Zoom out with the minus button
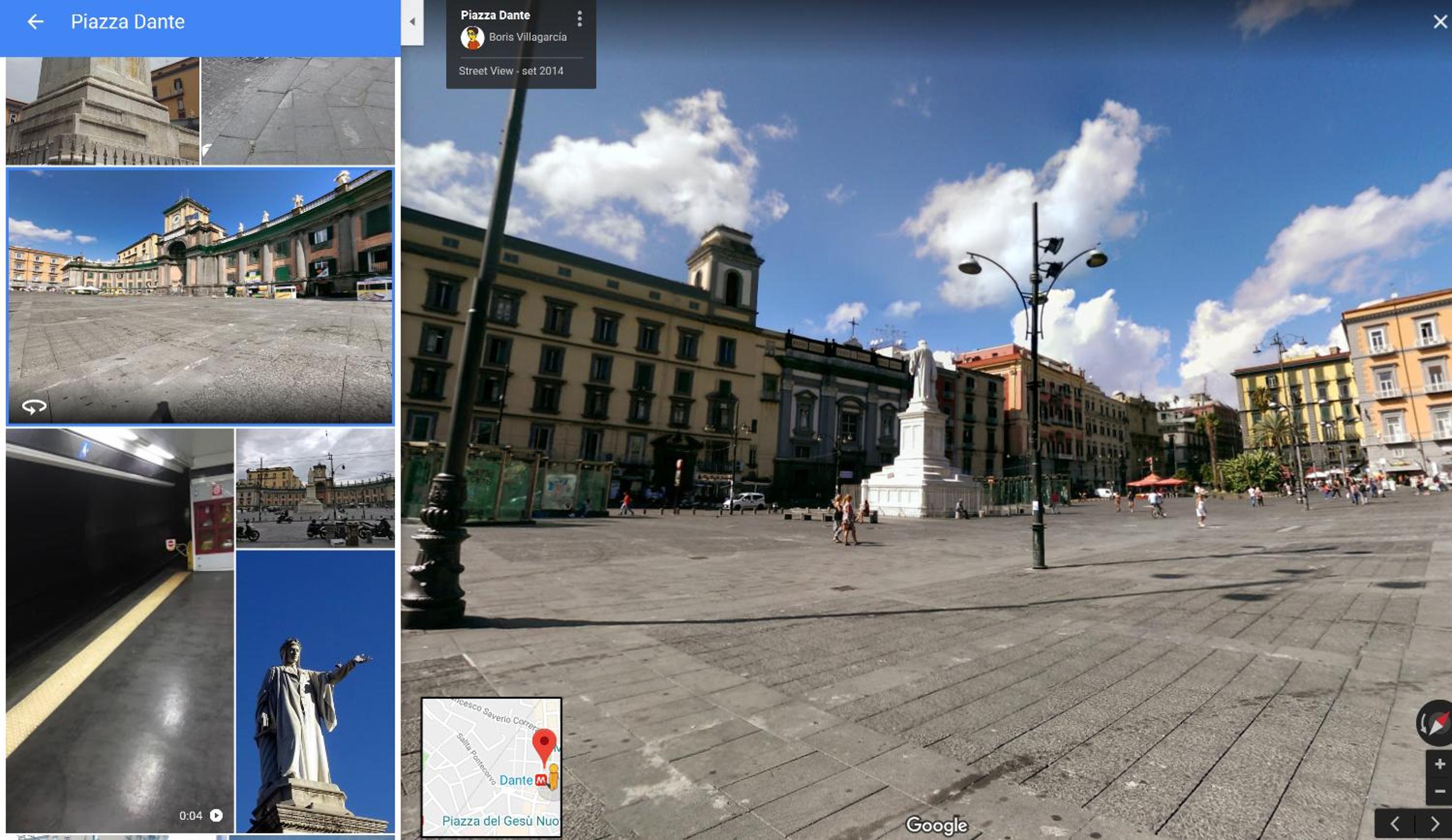1452x840 pixels. pyautogui.click(x=1439, y=791)
